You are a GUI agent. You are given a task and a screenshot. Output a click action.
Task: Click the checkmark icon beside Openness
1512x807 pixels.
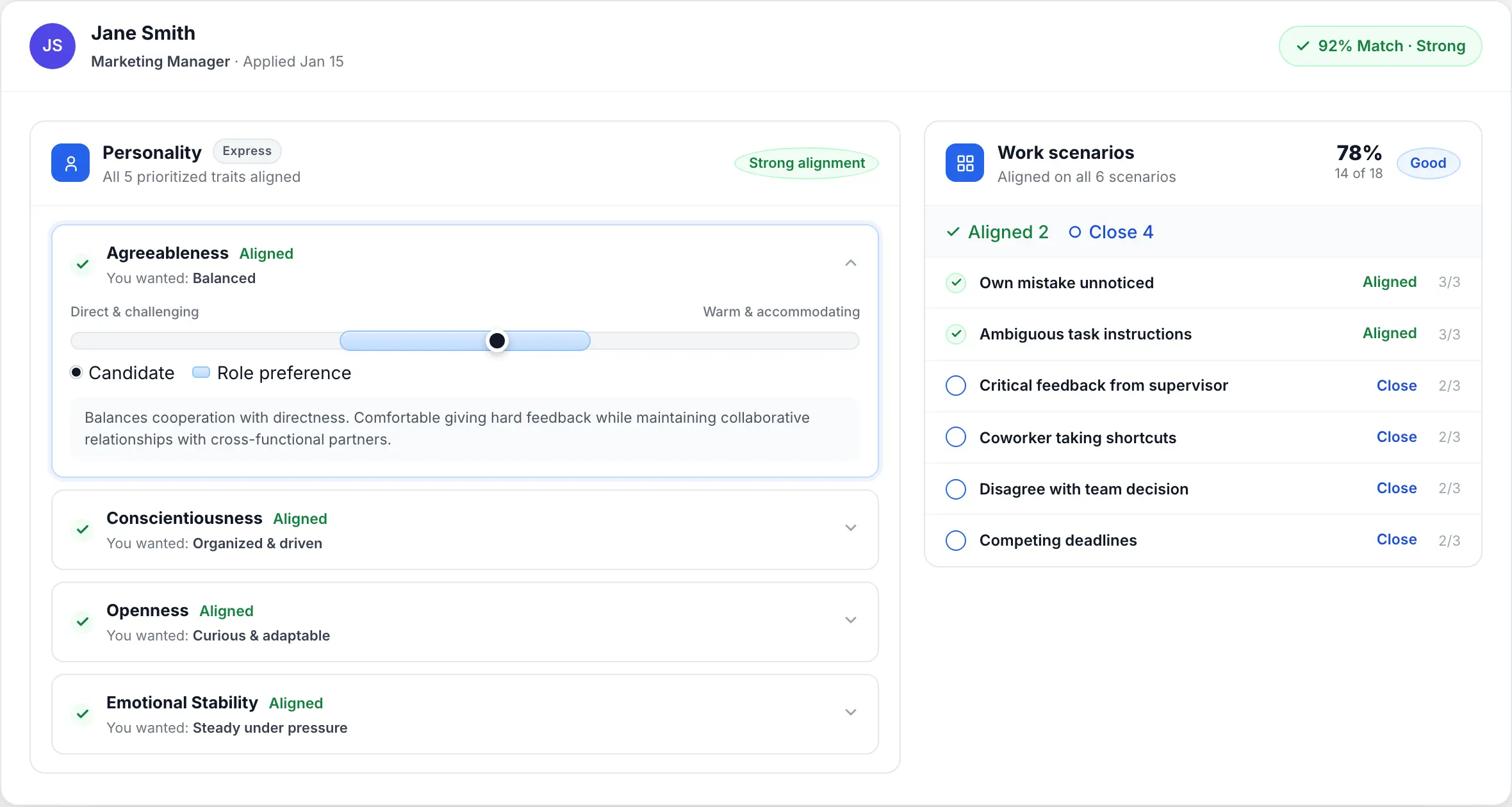pyautogui.click(x=83, y=621)
